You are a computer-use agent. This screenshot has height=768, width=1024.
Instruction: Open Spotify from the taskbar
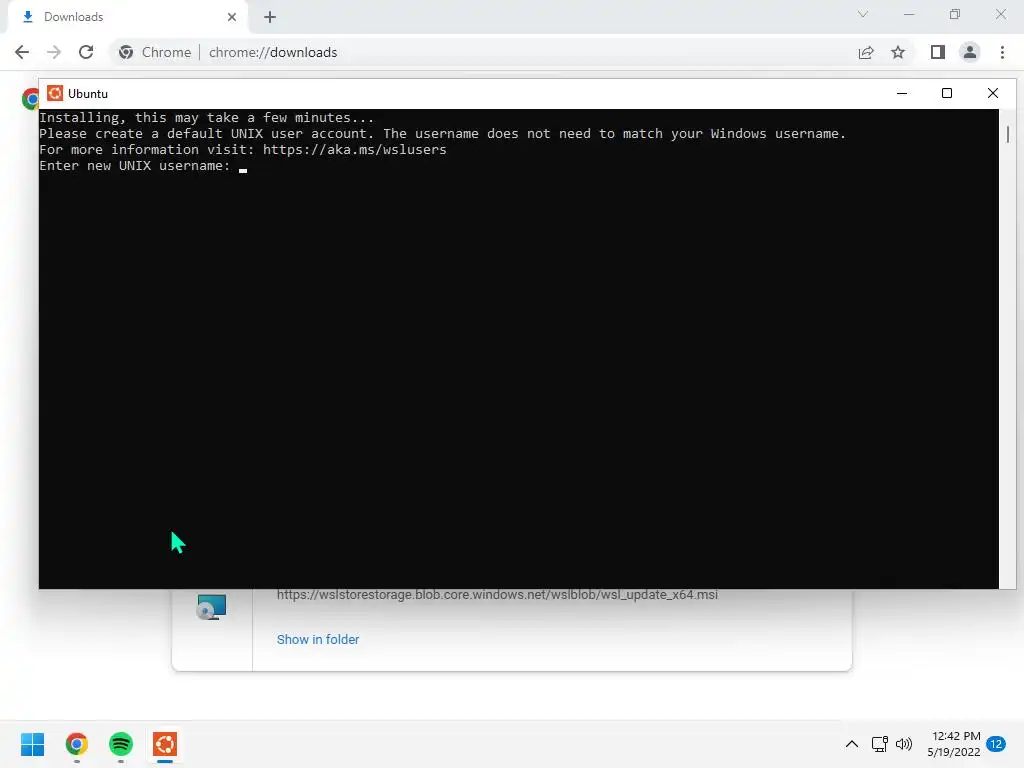[x=121, y=744]
